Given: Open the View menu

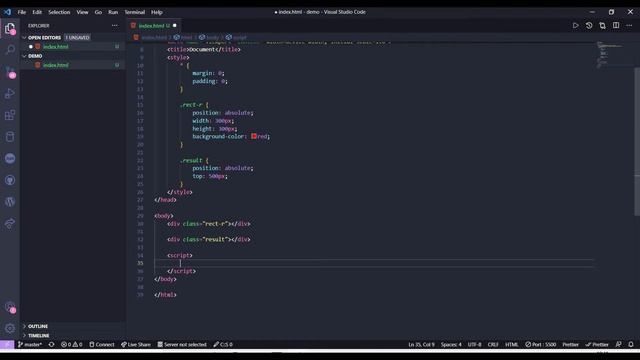Looking at the screenshot, I should click(82, 12).
